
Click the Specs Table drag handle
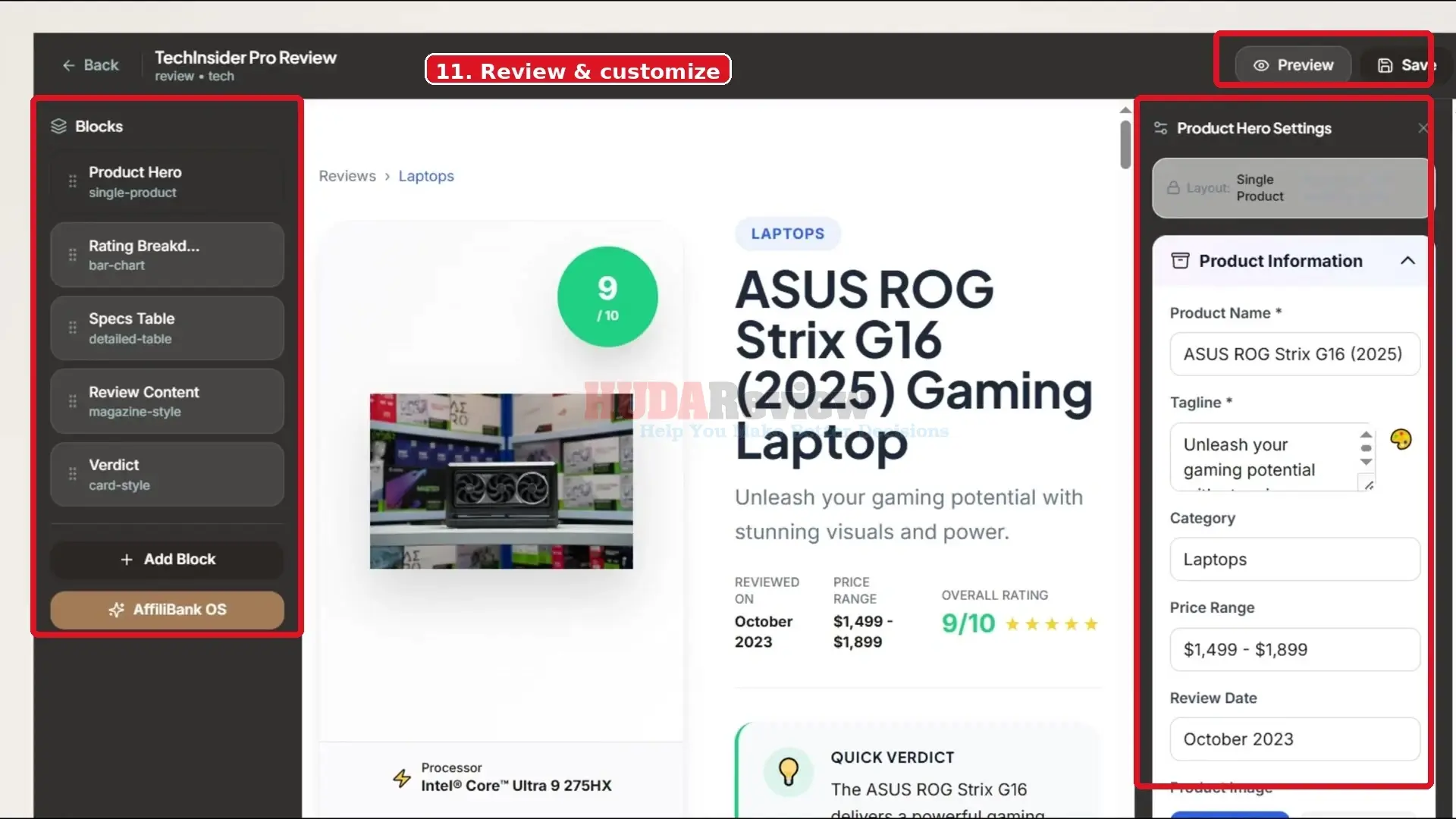click(72, 328)
